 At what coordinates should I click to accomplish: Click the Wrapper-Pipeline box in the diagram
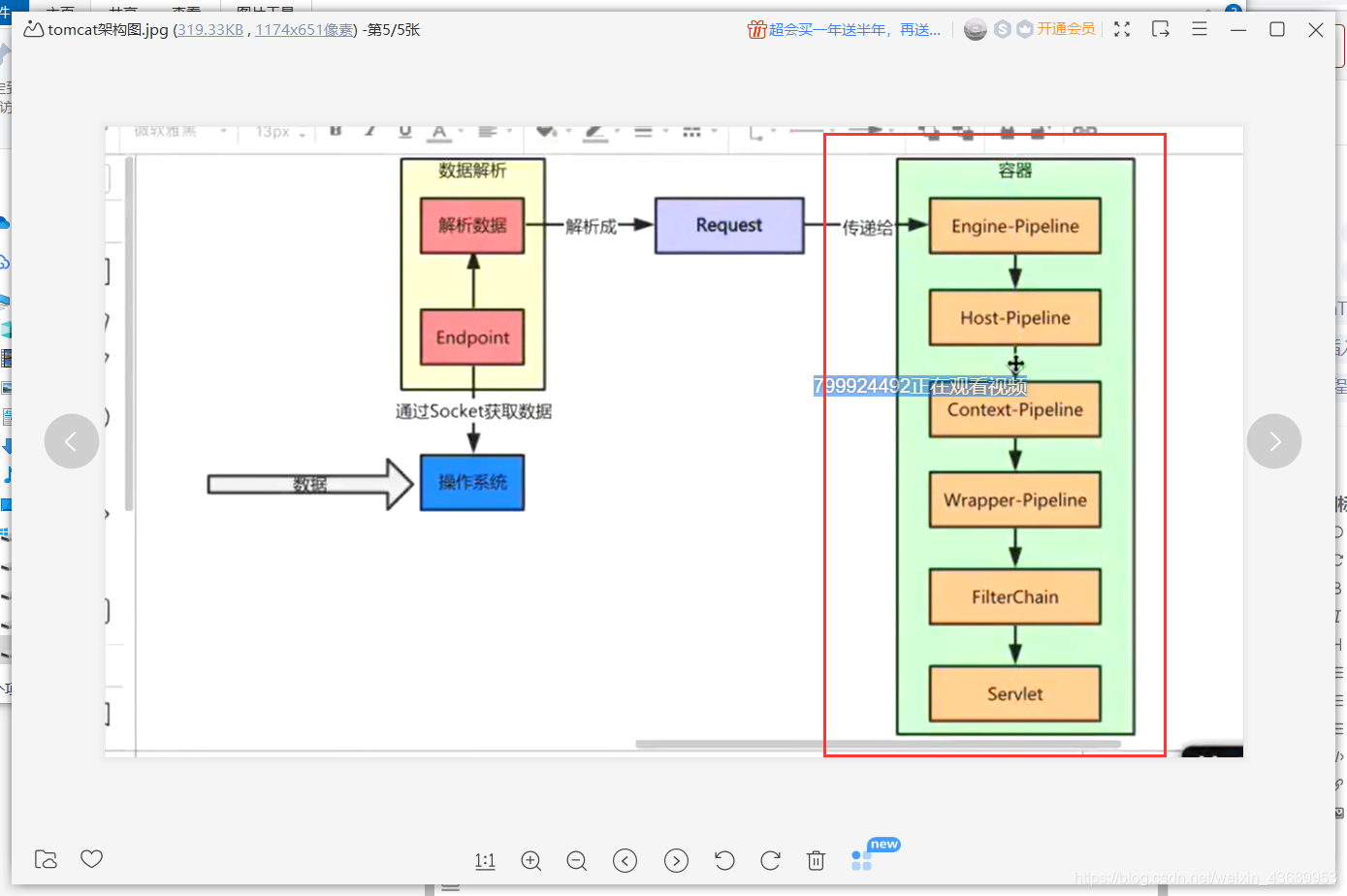(1015, 499)
